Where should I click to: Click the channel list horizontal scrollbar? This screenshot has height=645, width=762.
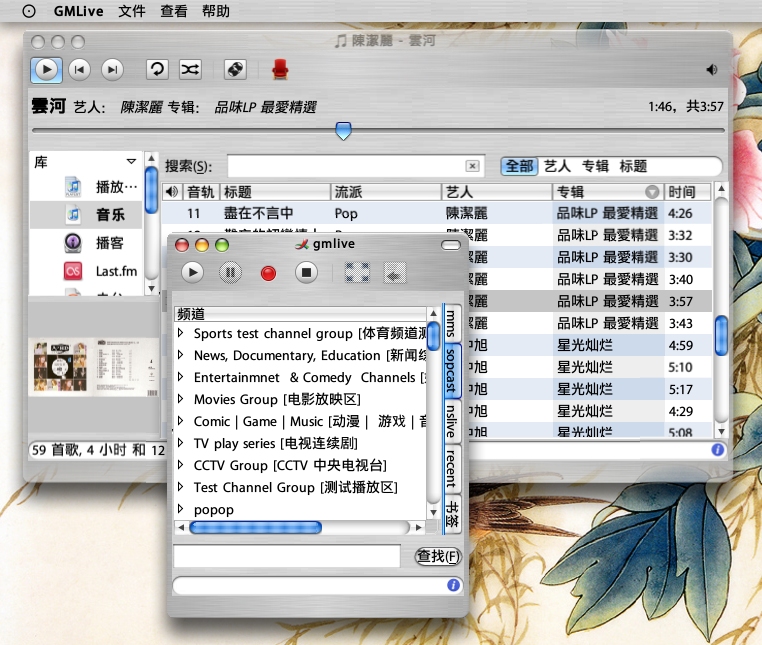point(256,527)
